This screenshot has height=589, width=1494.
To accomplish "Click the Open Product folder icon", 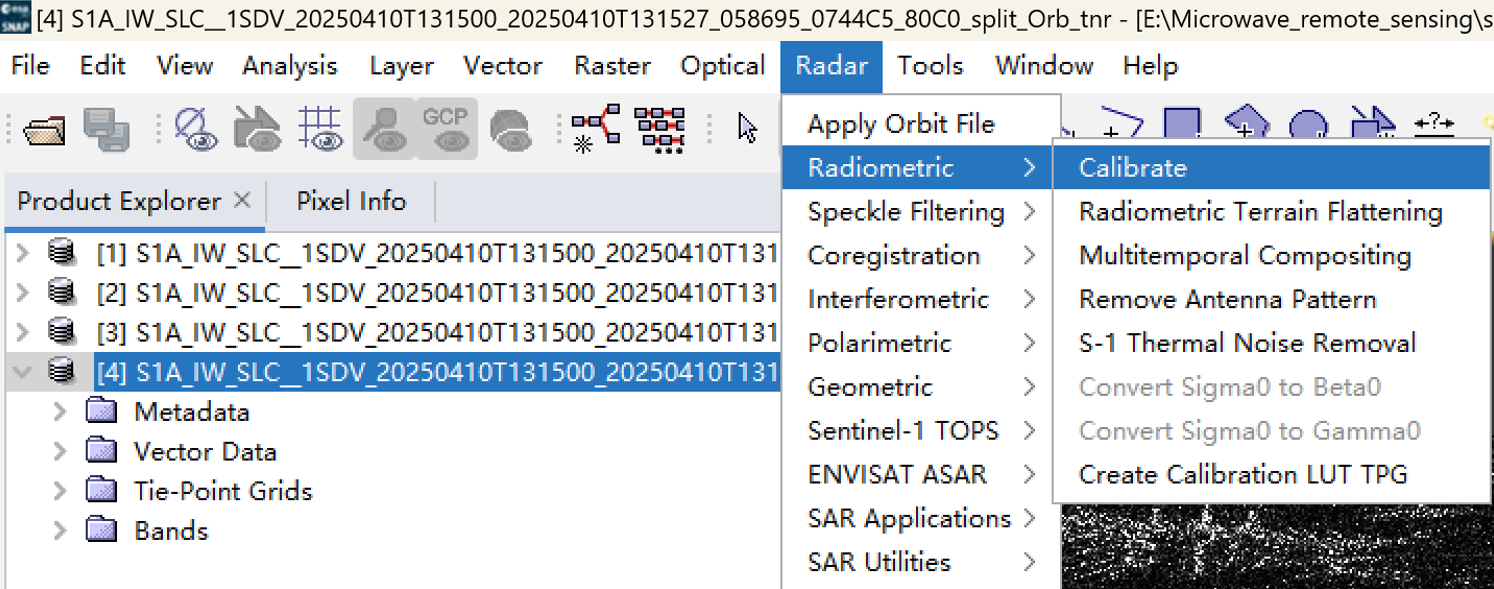I will tap(45, 130).
